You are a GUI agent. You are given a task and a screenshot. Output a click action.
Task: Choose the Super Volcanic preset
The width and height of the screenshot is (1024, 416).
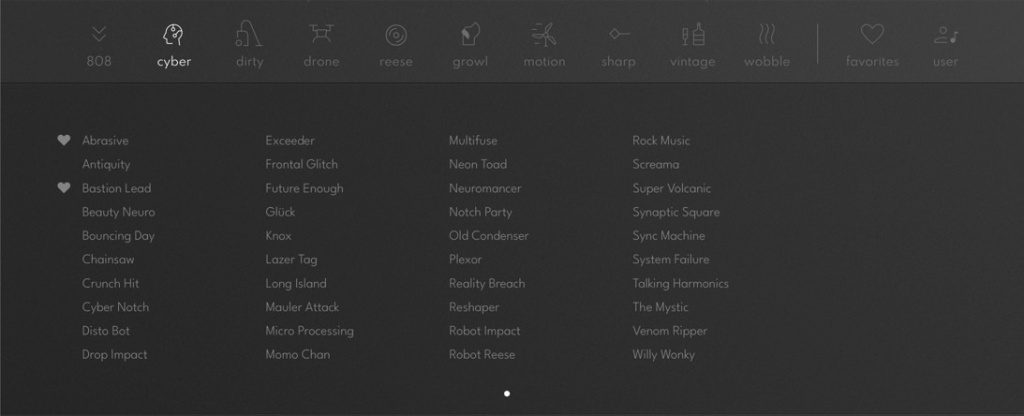tap(671, 188)
